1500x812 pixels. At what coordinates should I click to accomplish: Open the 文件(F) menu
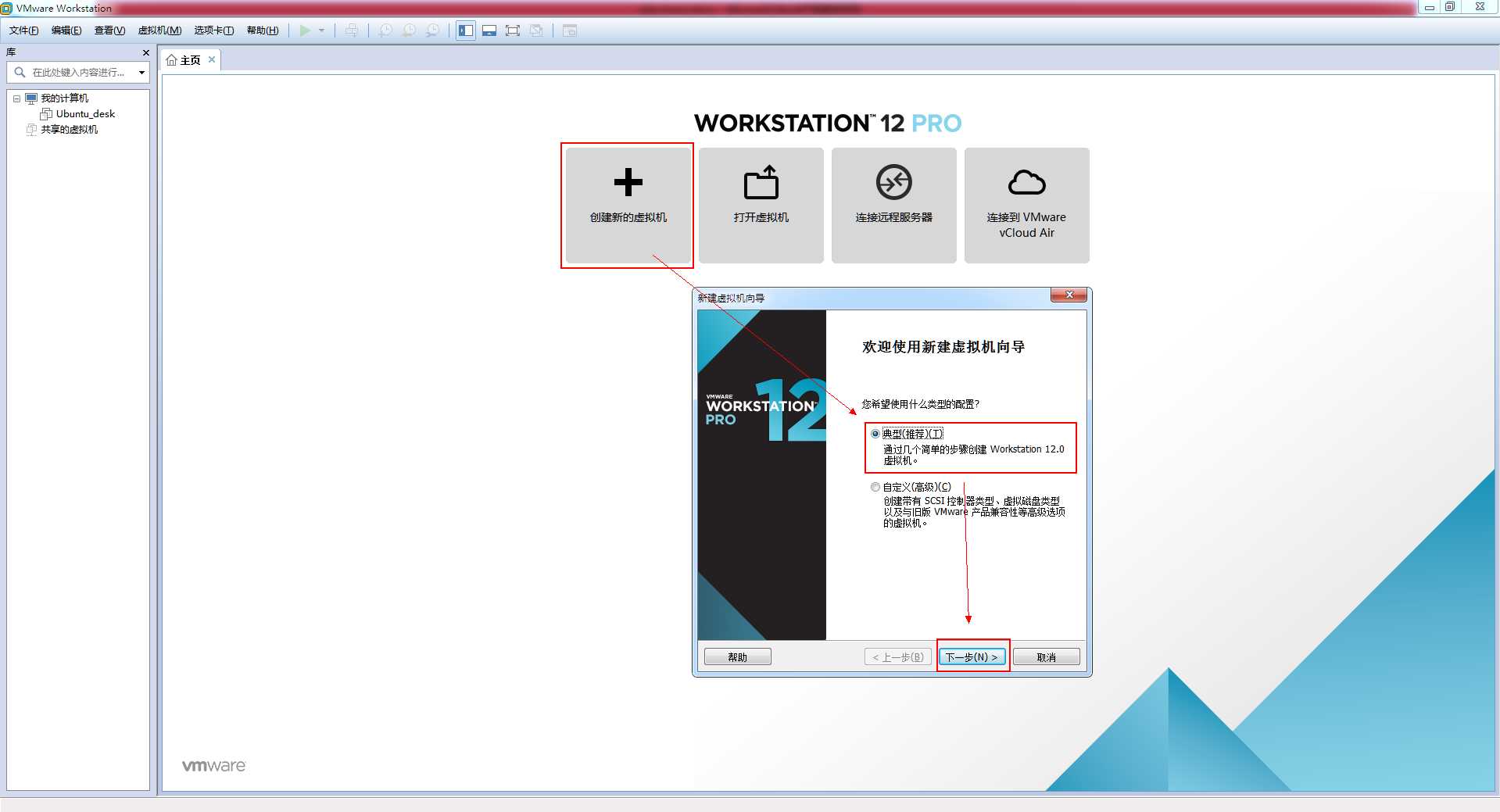[23, 30]
